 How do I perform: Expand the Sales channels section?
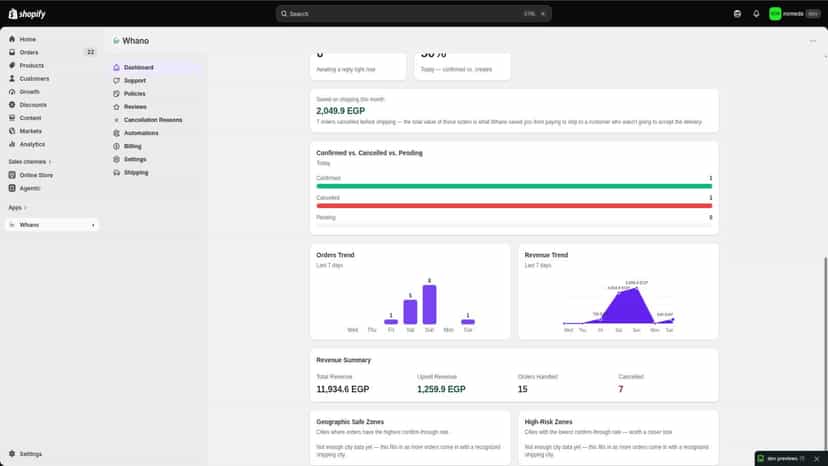[x=30, y=162]
